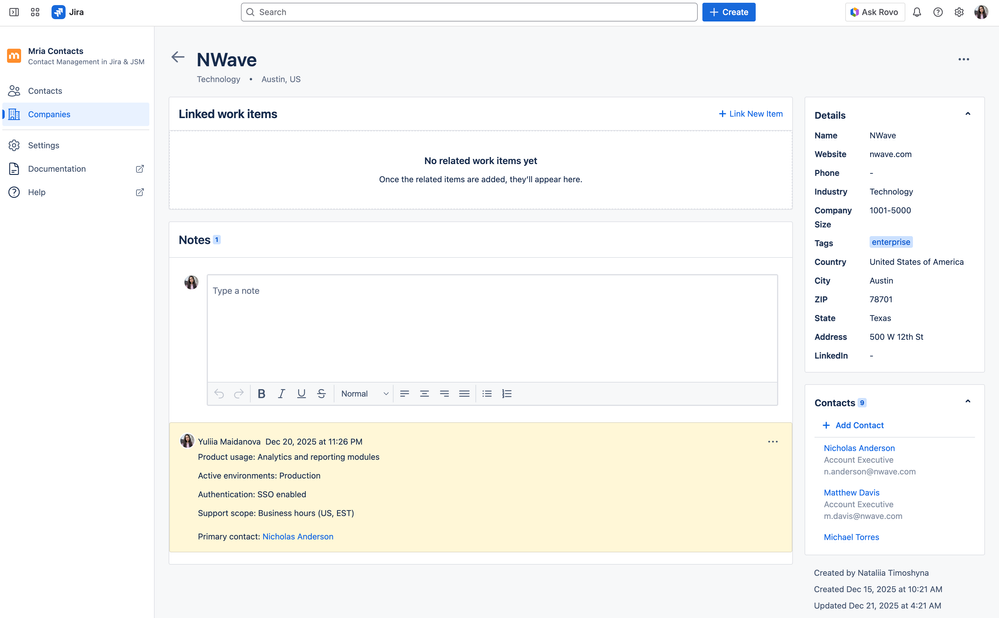Click the contacts count badge
999x618 pixels.
(x=862, y=403)
